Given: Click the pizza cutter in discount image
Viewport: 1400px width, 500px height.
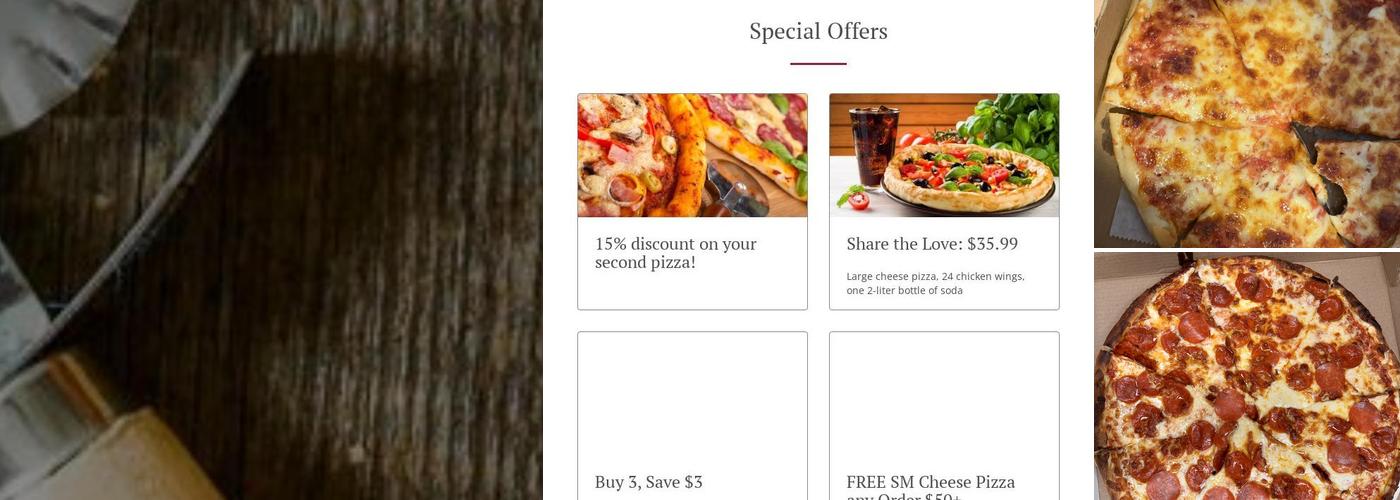Looking at the screenshot, I should (x=737, y=189).
